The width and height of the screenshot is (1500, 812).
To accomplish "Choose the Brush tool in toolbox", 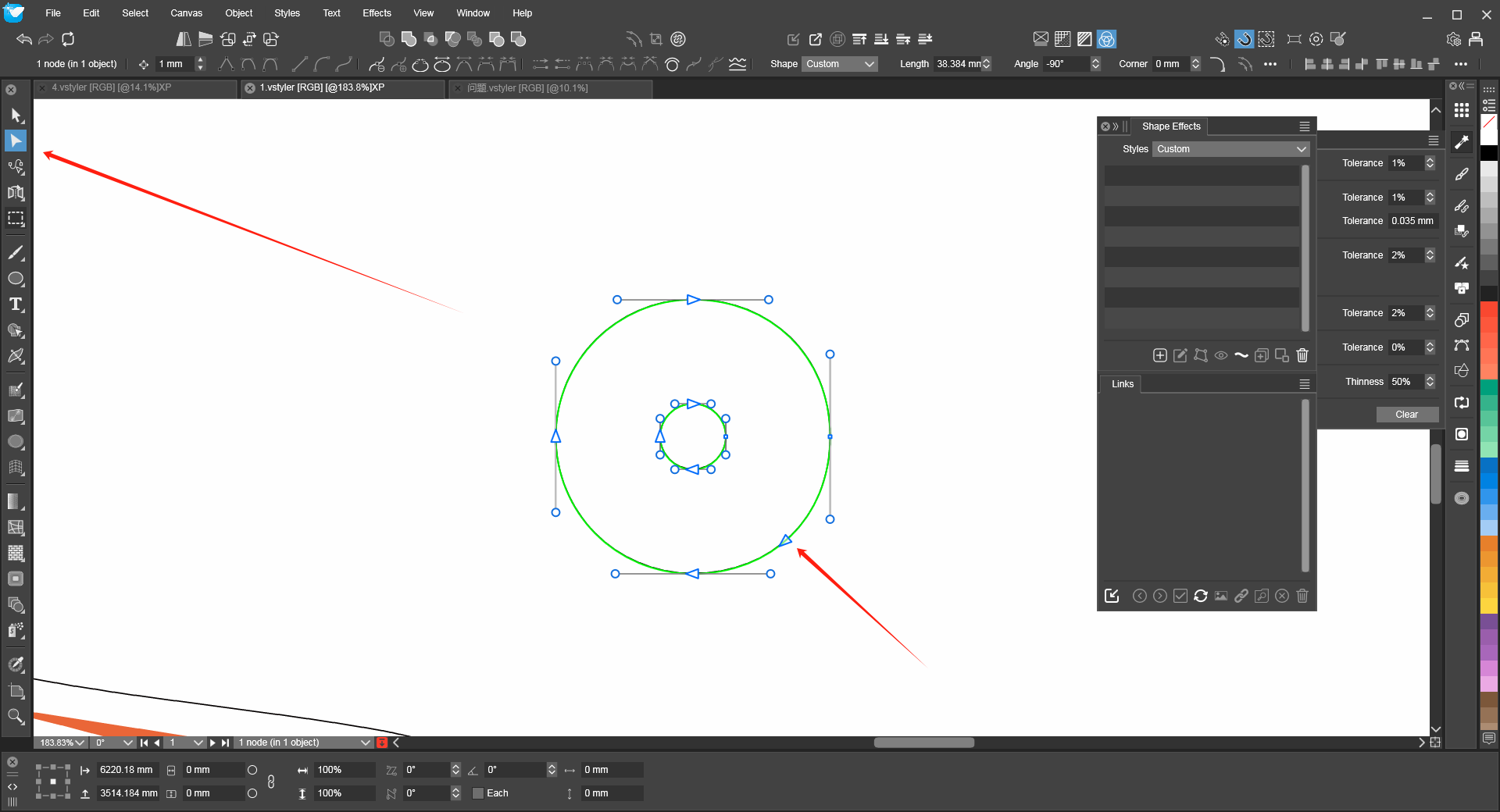I will click(x=16, y=253).
